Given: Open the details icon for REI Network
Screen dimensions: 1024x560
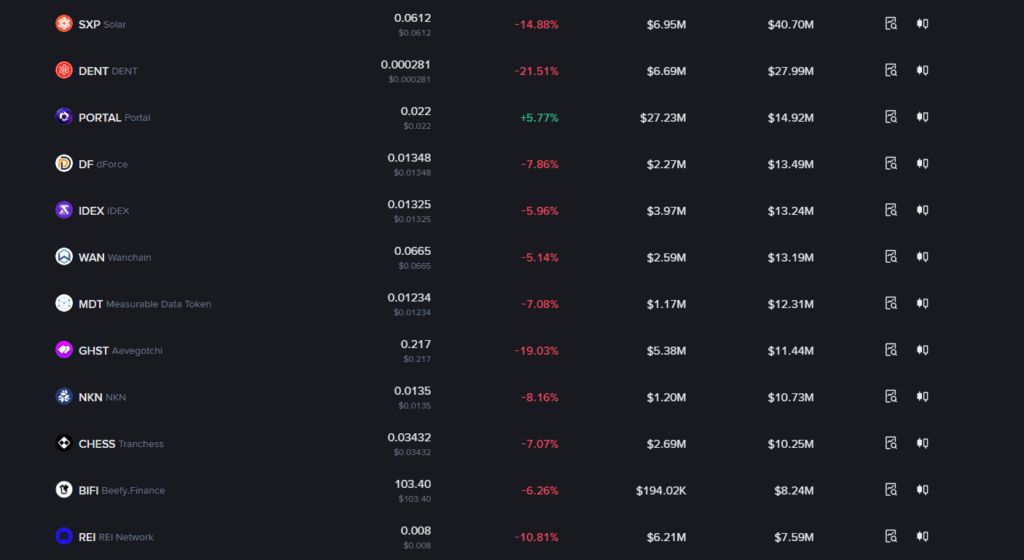Looking at the screenshot, I should click(891, 536).
